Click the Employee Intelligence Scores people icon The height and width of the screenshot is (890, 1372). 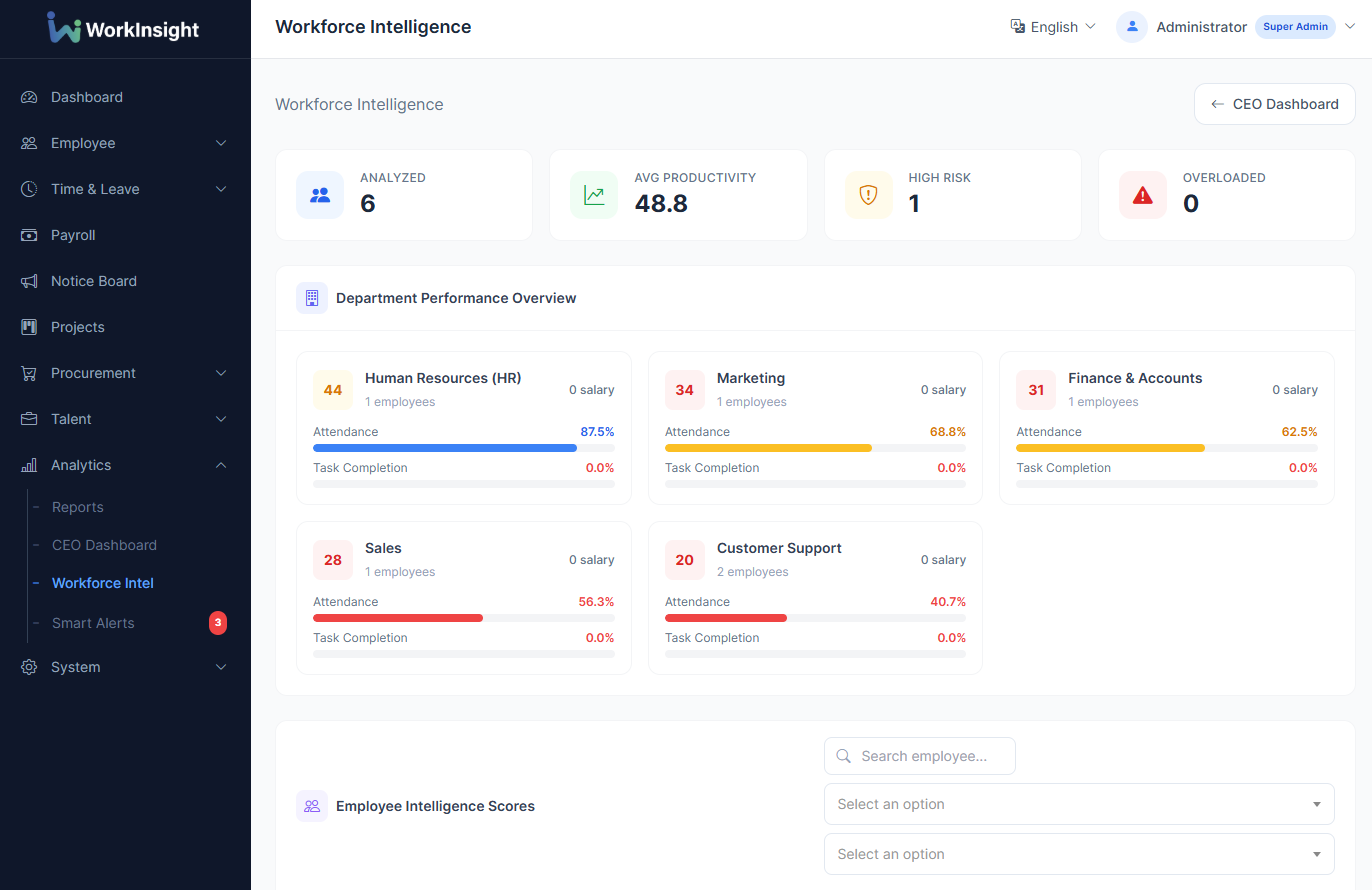pyautogui.click(x=311, y=806)
